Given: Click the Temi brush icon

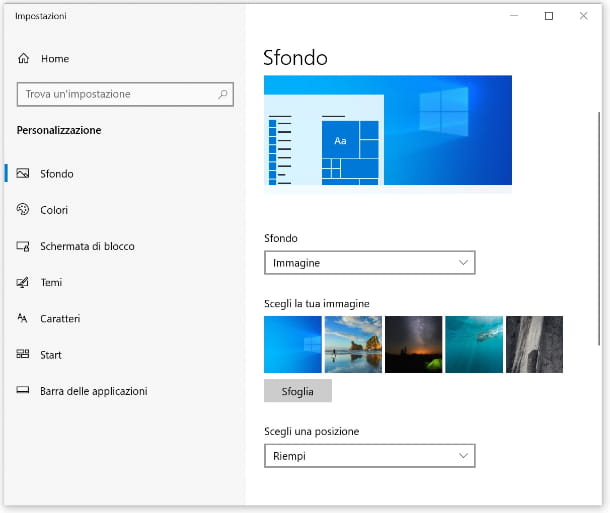Looking at the screenshot, I should 23,283.
